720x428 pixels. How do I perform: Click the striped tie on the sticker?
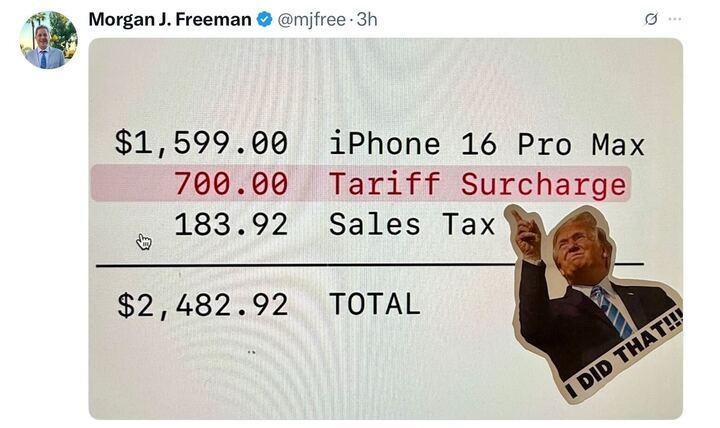609,308
